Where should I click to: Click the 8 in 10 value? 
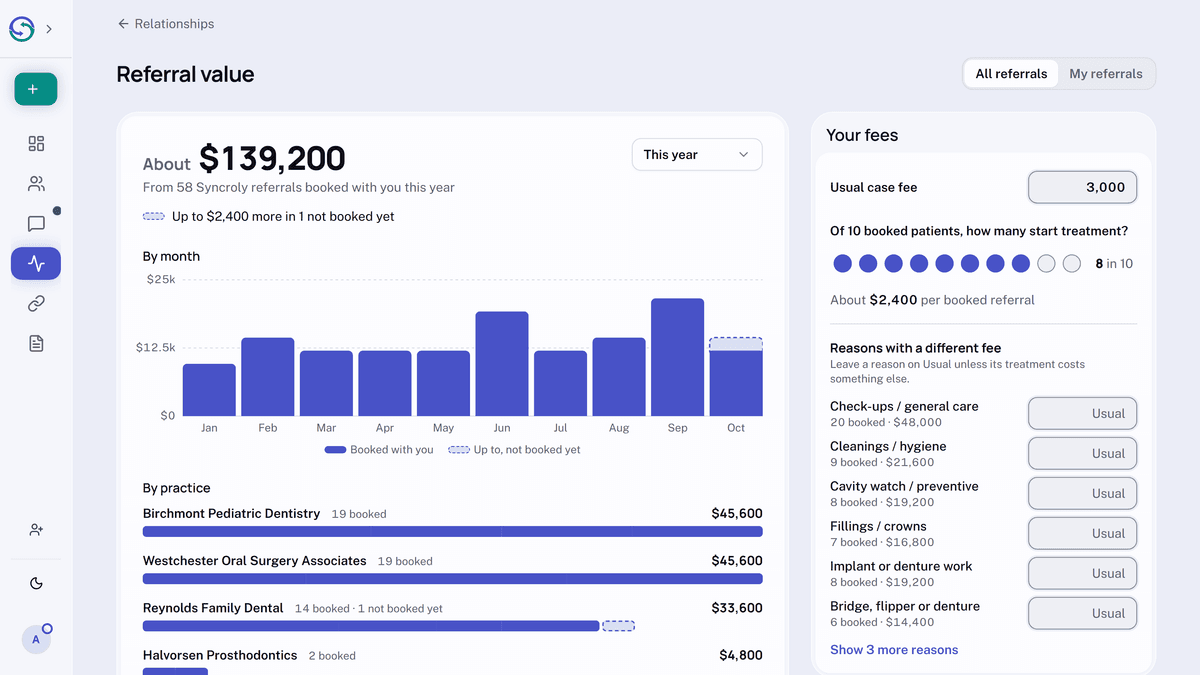(1114, 264)
